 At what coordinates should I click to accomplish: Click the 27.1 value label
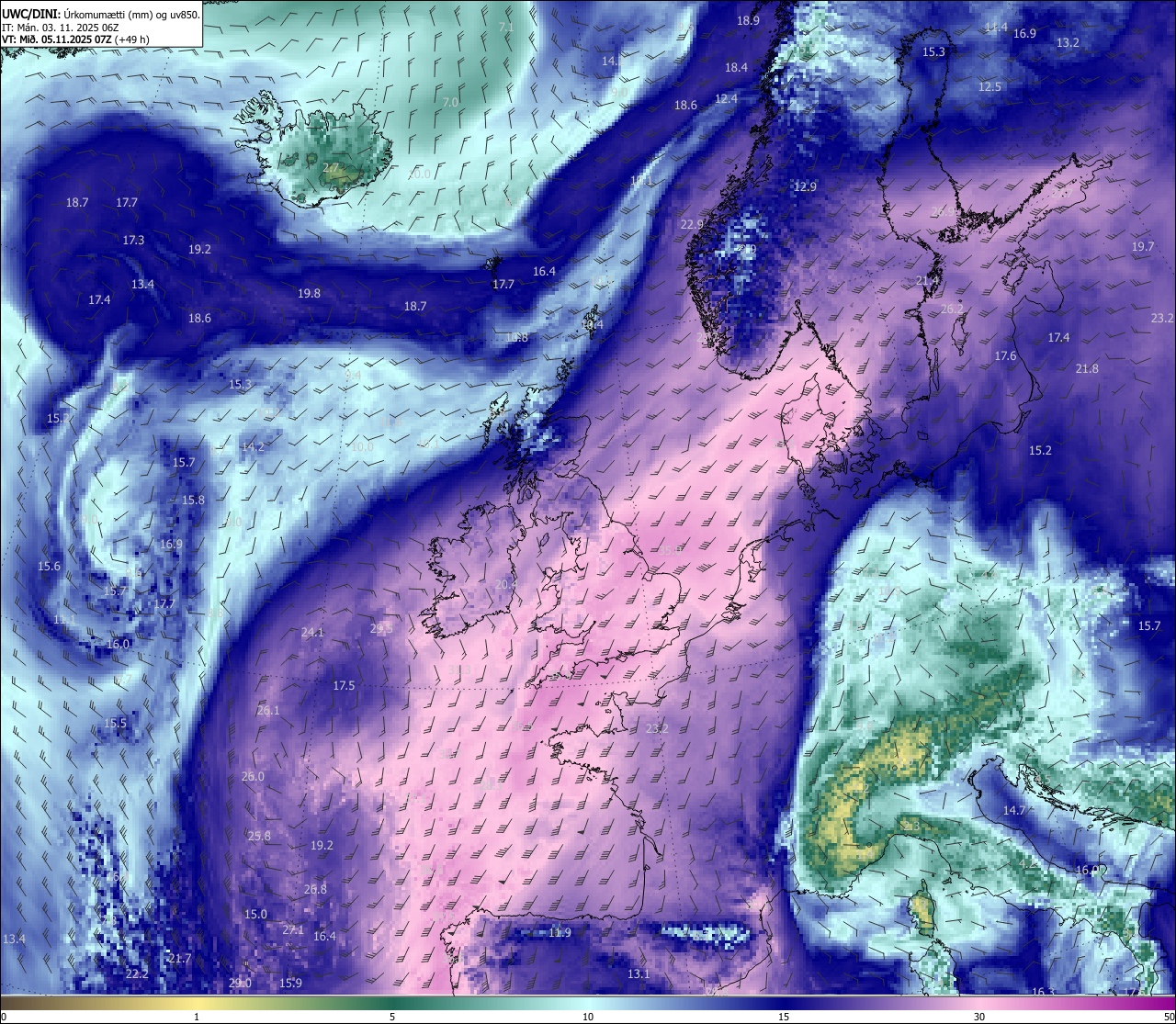(x=293, y=930)
